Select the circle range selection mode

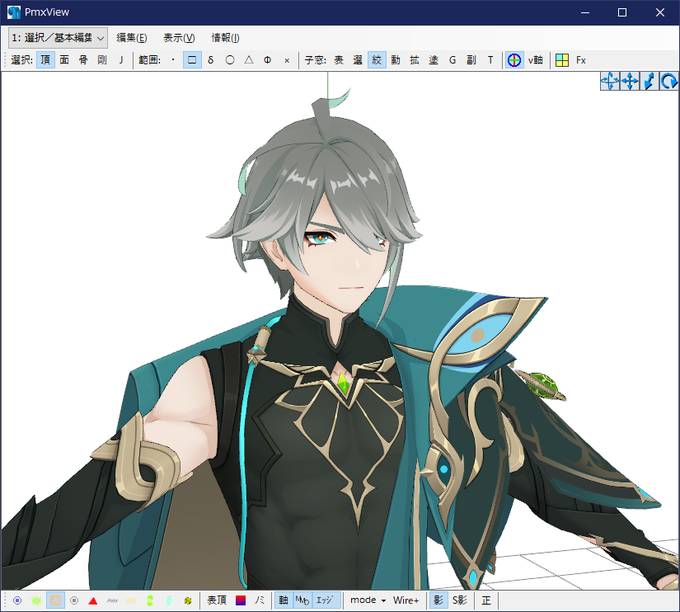[230, 60]
